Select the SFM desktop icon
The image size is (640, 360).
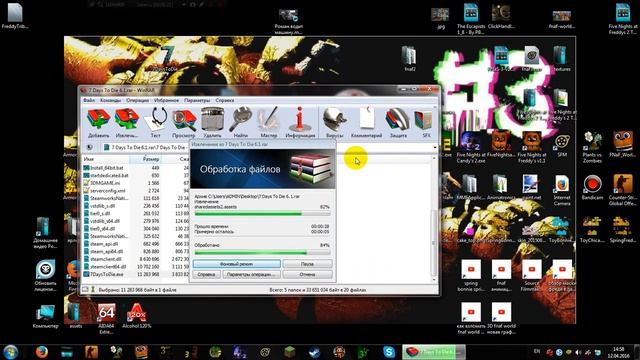pyautogui.click(x=562, y=145)
